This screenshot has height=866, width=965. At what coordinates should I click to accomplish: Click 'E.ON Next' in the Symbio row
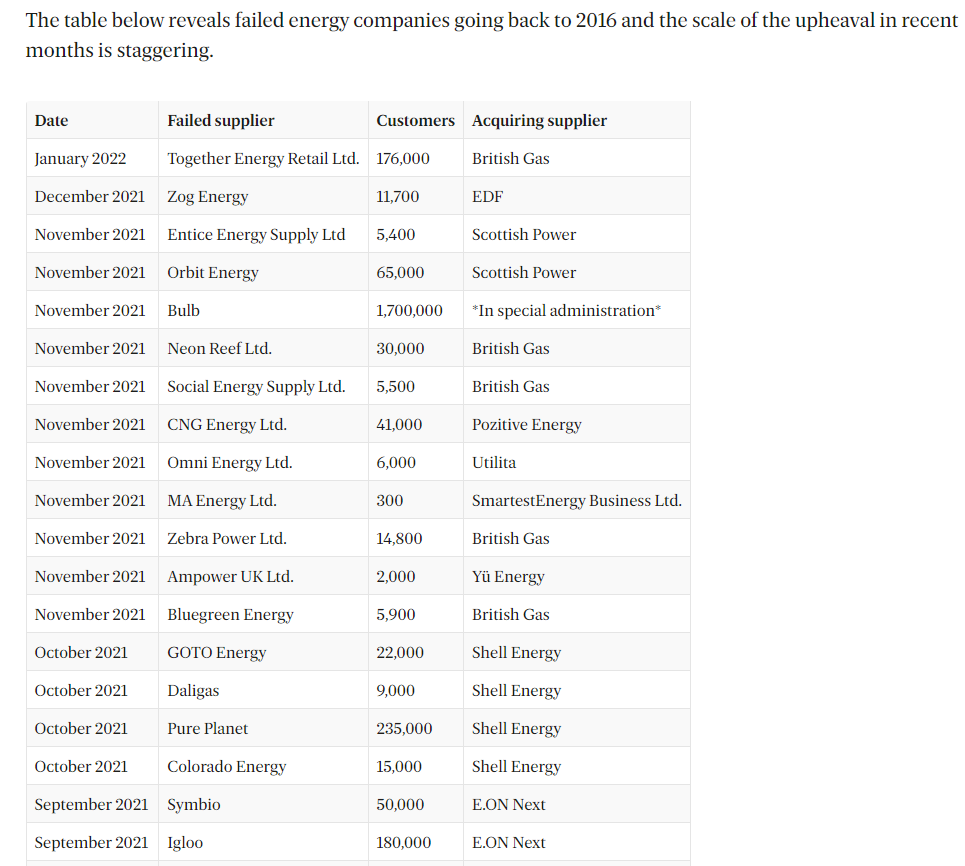(508, 805)
